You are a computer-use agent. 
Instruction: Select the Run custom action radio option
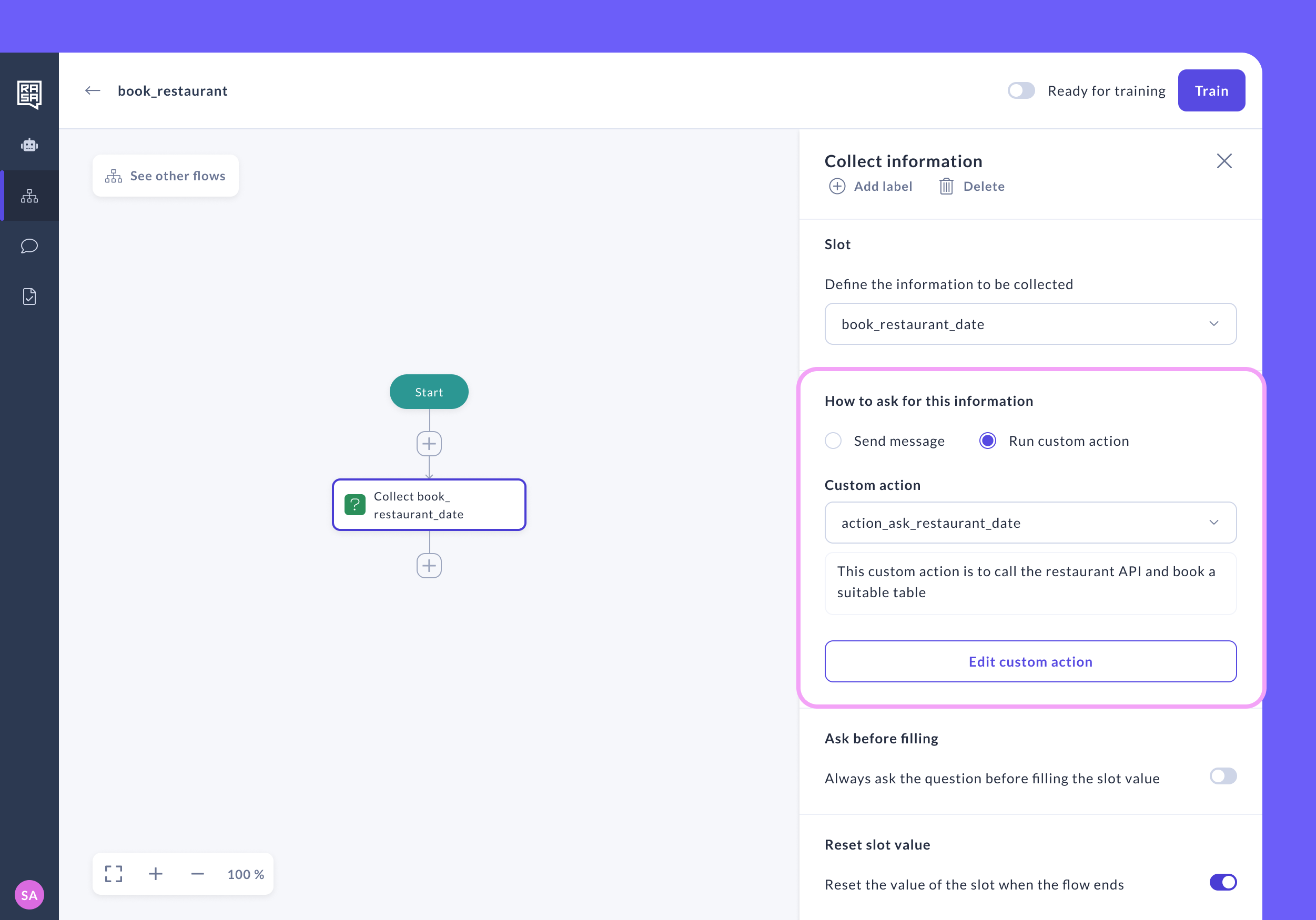(987, 441)
